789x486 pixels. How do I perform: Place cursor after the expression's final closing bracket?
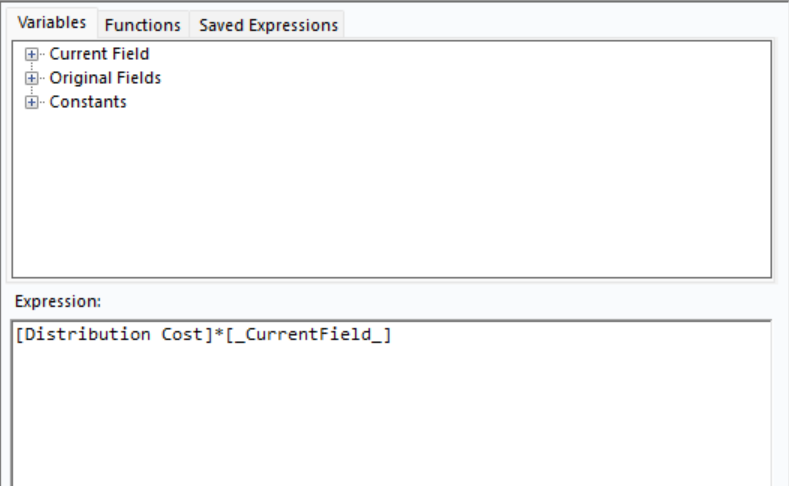(392, 334)
